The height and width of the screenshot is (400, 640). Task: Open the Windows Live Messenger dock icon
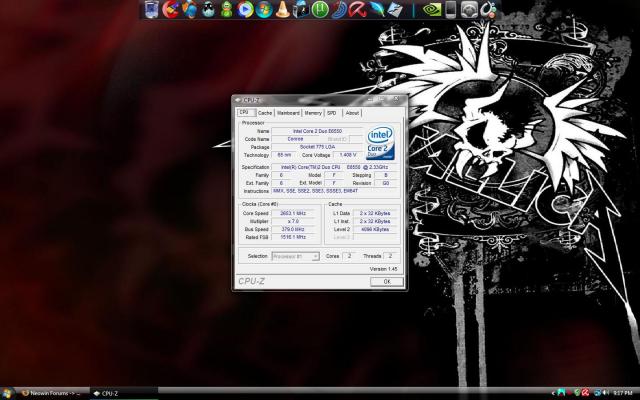pyautogui.click(x=189, y=9)
